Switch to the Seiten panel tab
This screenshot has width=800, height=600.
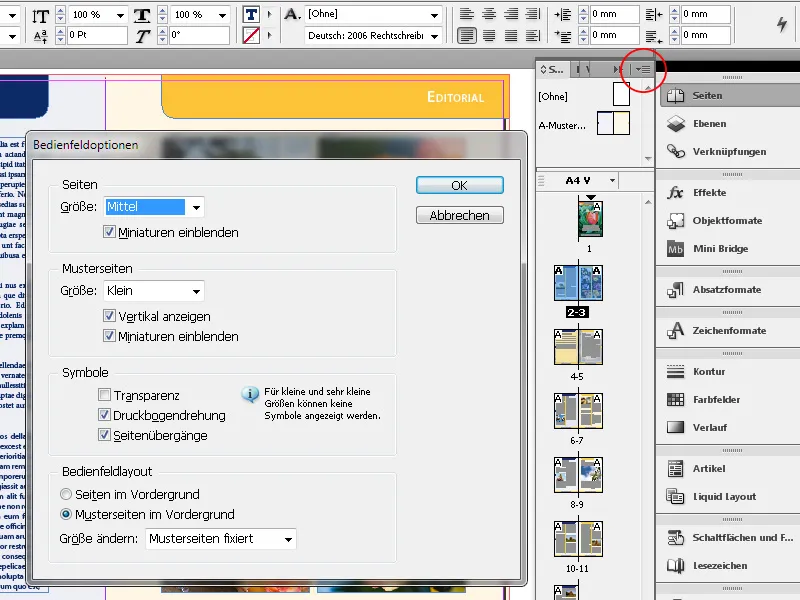click(553, 69)
